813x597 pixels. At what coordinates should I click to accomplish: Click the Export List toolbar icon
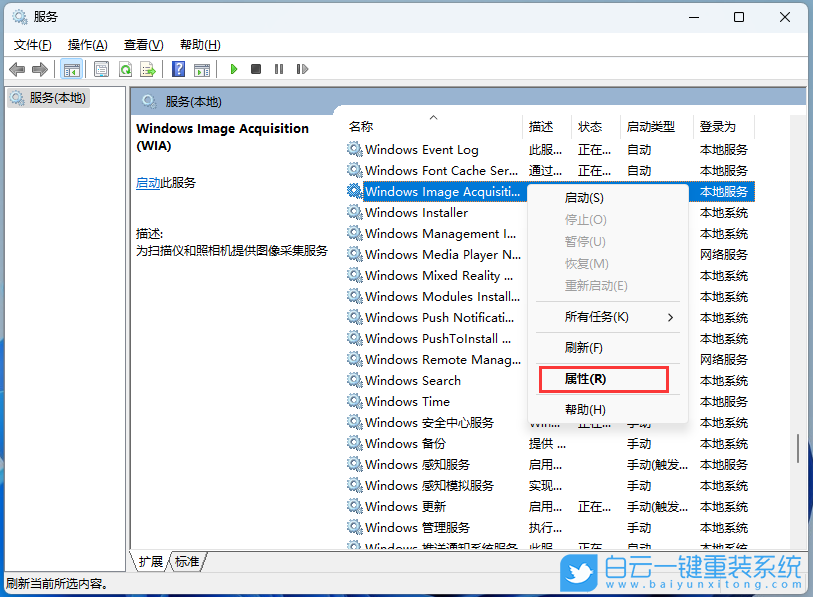pos(147,69)
